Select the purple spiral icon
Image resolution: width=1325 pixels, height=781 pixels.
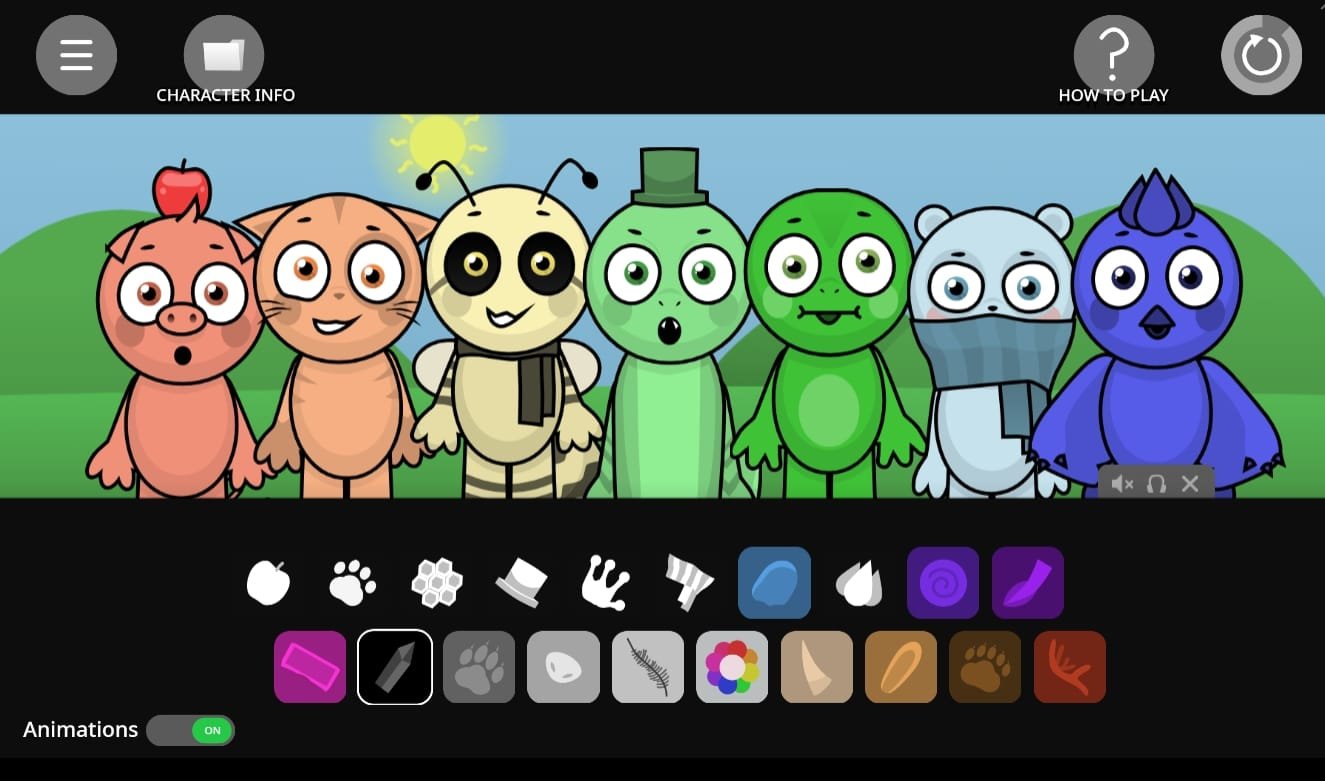tap(943, 583)
